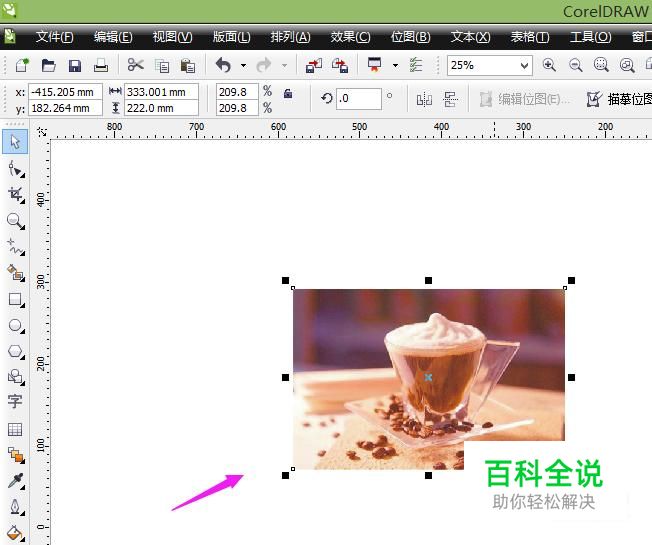Viewport: 652px width, 545px height.
Task: Undo the last action
Action: (223, 65)
